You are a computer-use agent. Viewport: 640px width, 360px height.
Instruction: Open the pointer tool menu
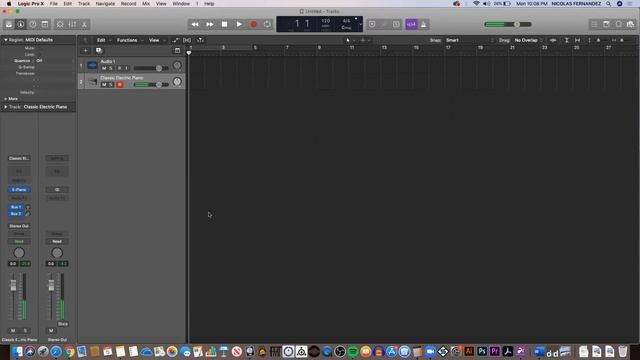point(350,40)
